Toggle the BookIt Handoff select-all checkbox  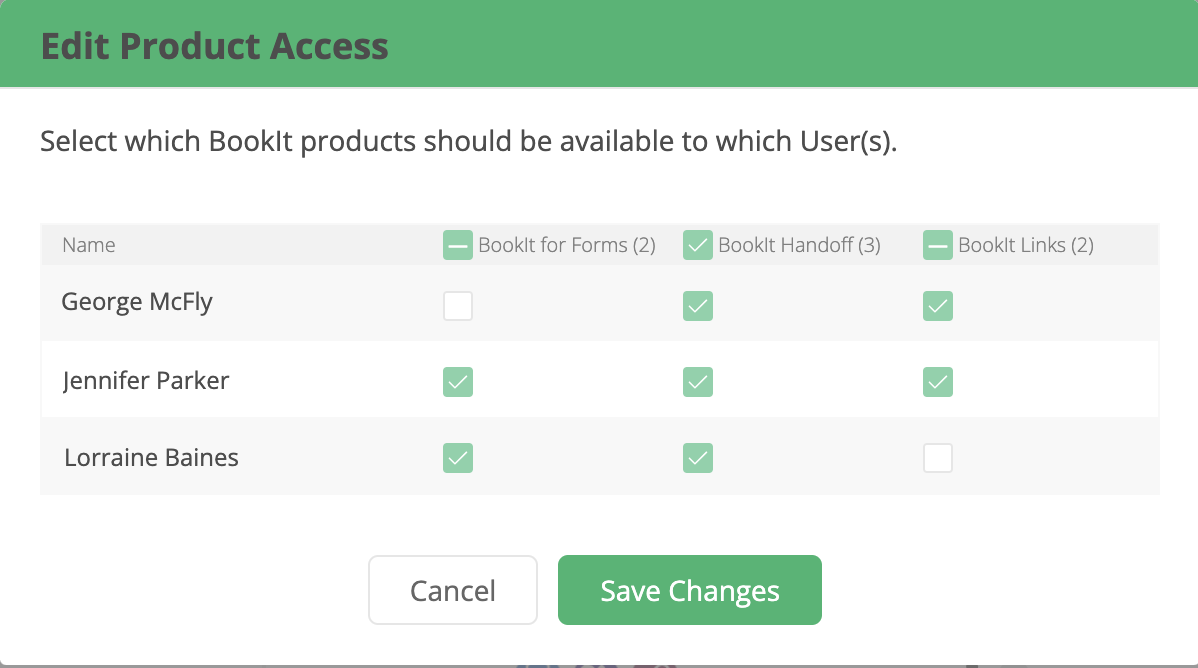698,245
